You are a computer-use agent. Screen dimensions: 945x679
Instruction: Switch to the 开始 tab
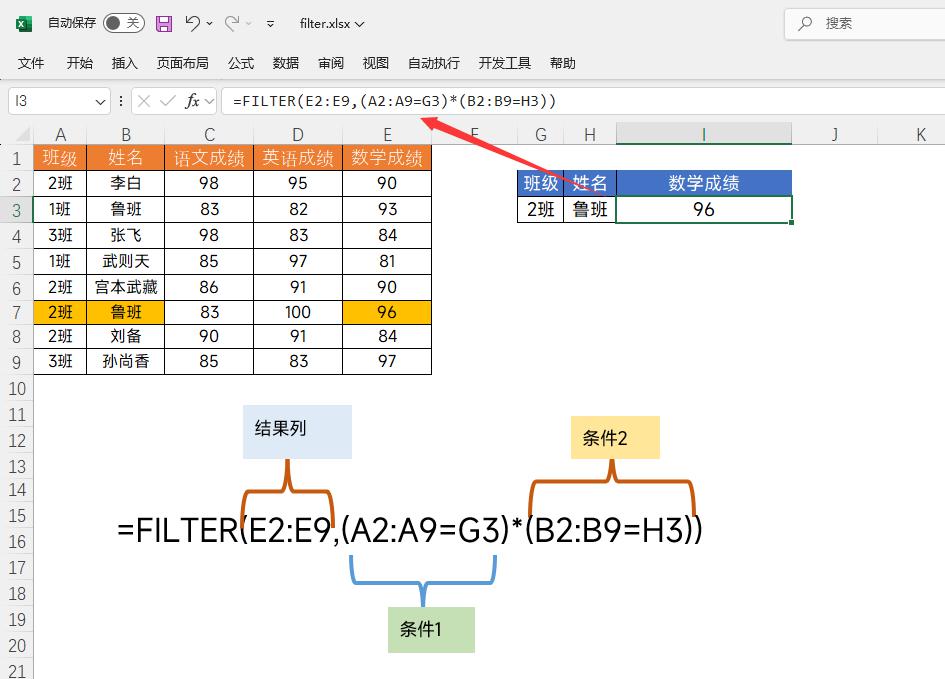tap(80, 63)
